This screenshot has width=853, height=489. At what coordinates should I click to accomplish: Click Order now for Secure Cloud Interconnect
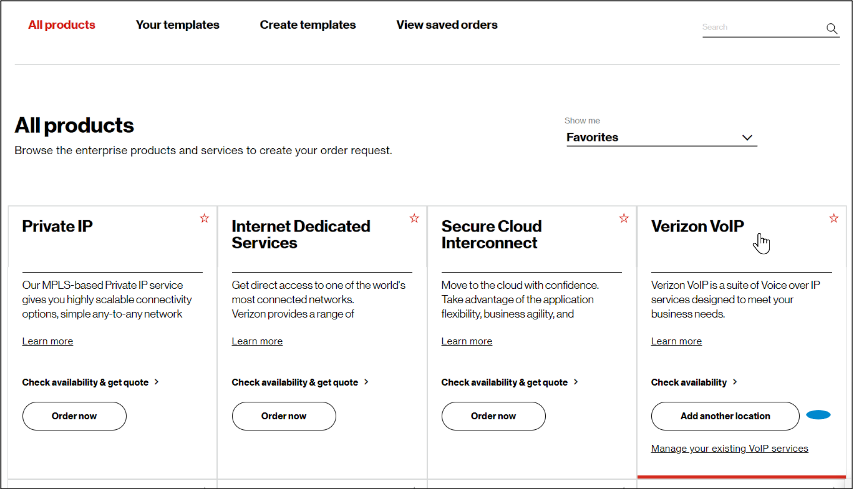point(493,416)
